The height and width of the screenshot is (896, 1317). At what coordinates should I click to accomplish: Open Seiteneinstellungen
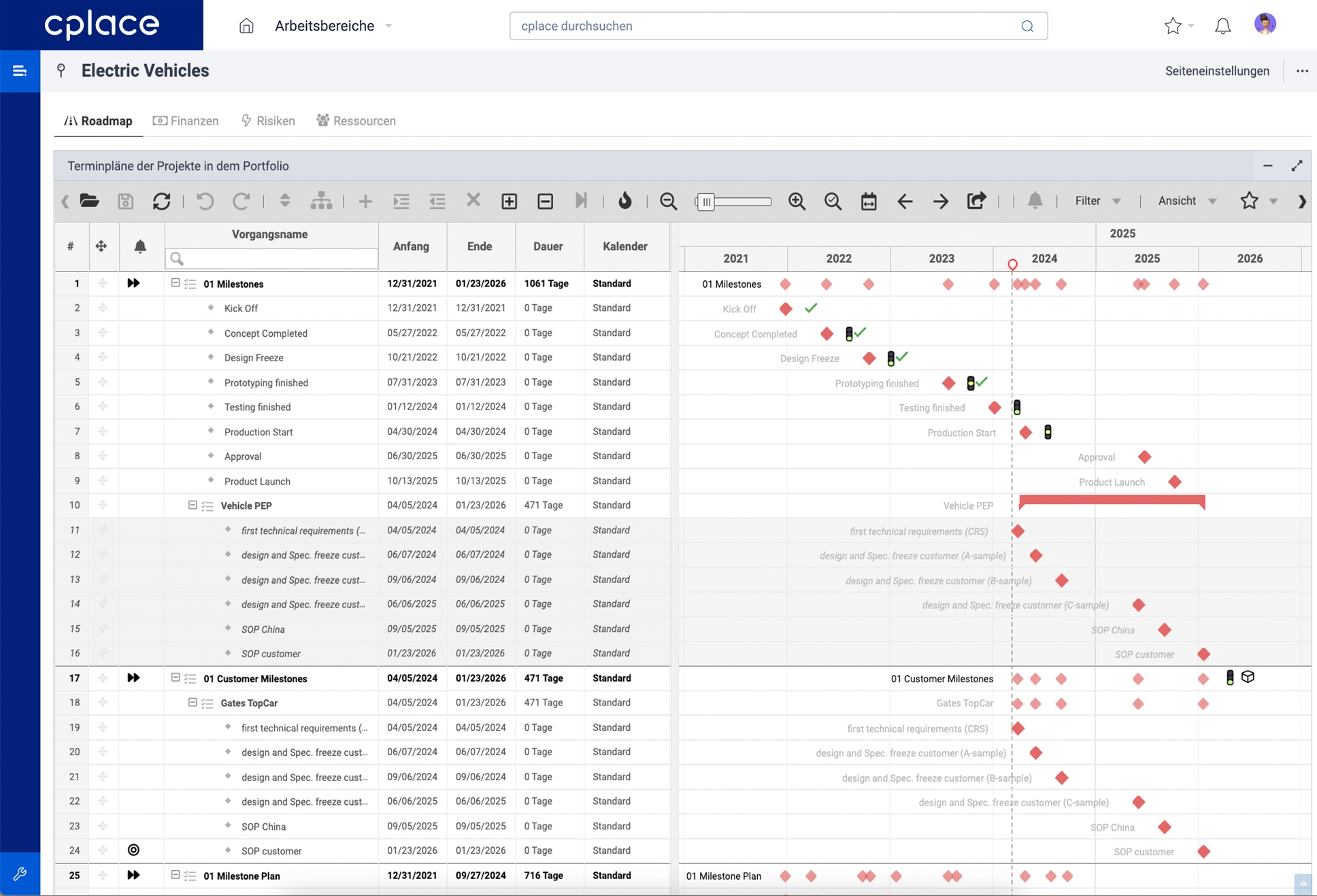click(x=1216, y=71)
